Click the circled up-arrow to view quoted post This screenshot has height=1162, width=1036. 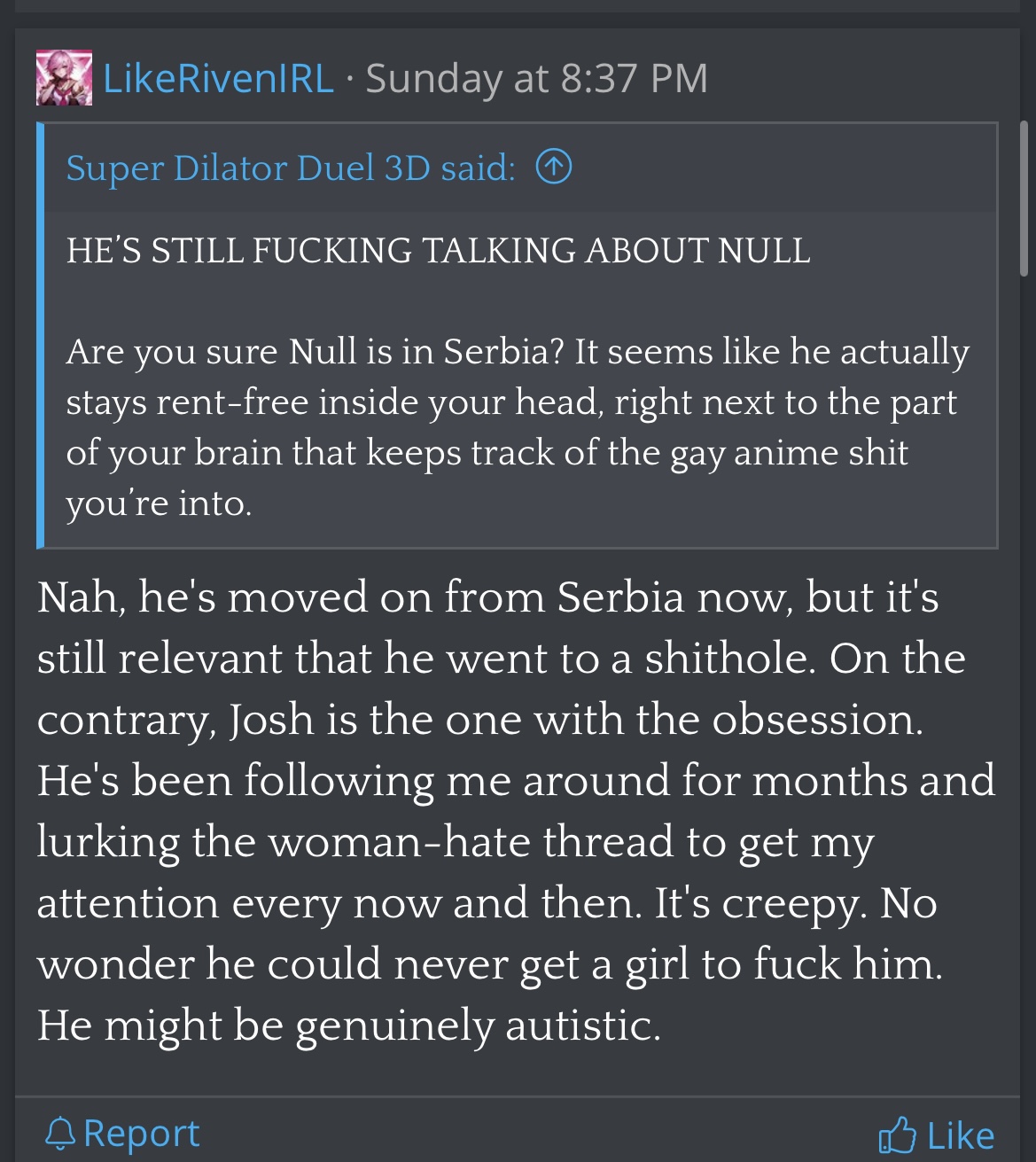554,167
